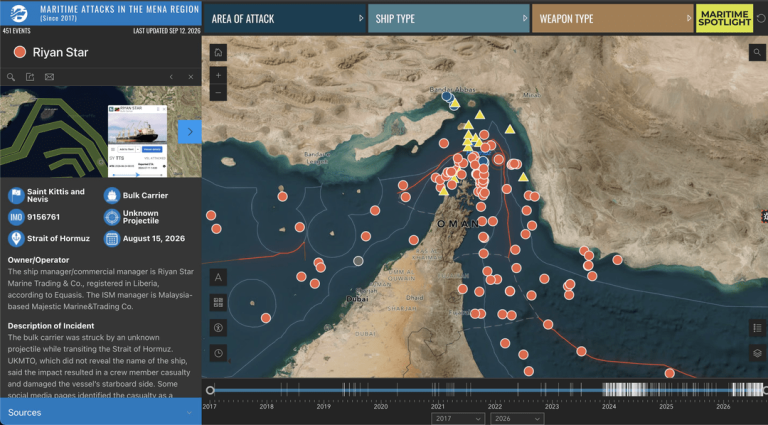Image resolution: width=768 pixels, height=425 pixels.
Task: Zoom out using the minus button
Action: click(218, 93)
